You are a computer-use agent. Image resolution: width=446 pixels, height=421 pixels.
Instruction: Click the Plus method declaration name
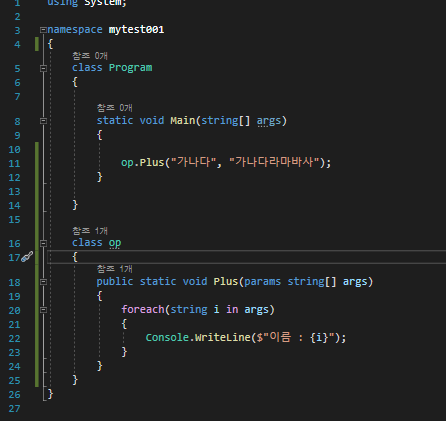(226, 282)
